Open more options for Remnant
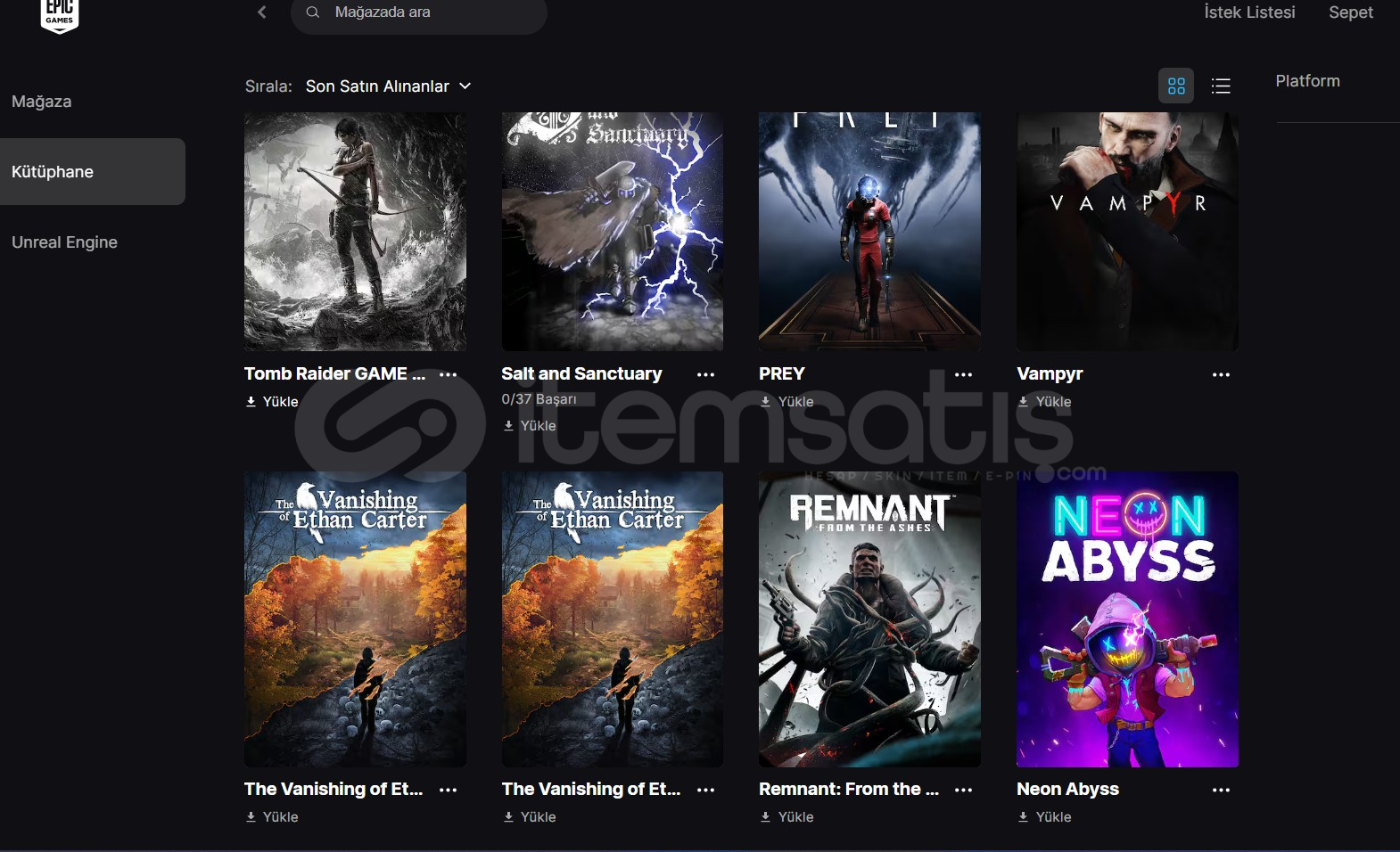 pos(963,790)
